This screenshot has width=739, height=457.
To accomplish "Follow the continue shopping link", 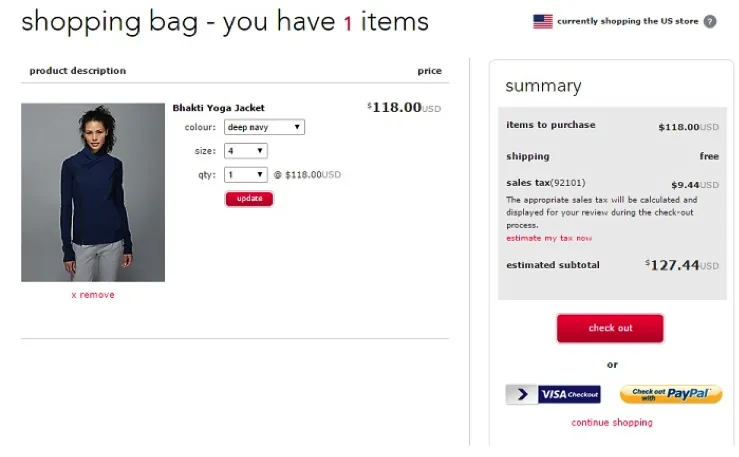I will [x=611, y=423].
